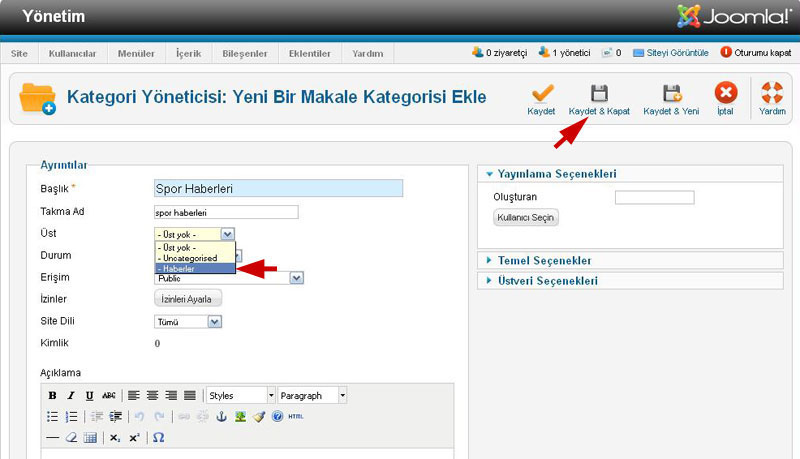Open editor help question mark icon
The width and height of the screenshot is (800, 459).
click(x=277, y=417)
